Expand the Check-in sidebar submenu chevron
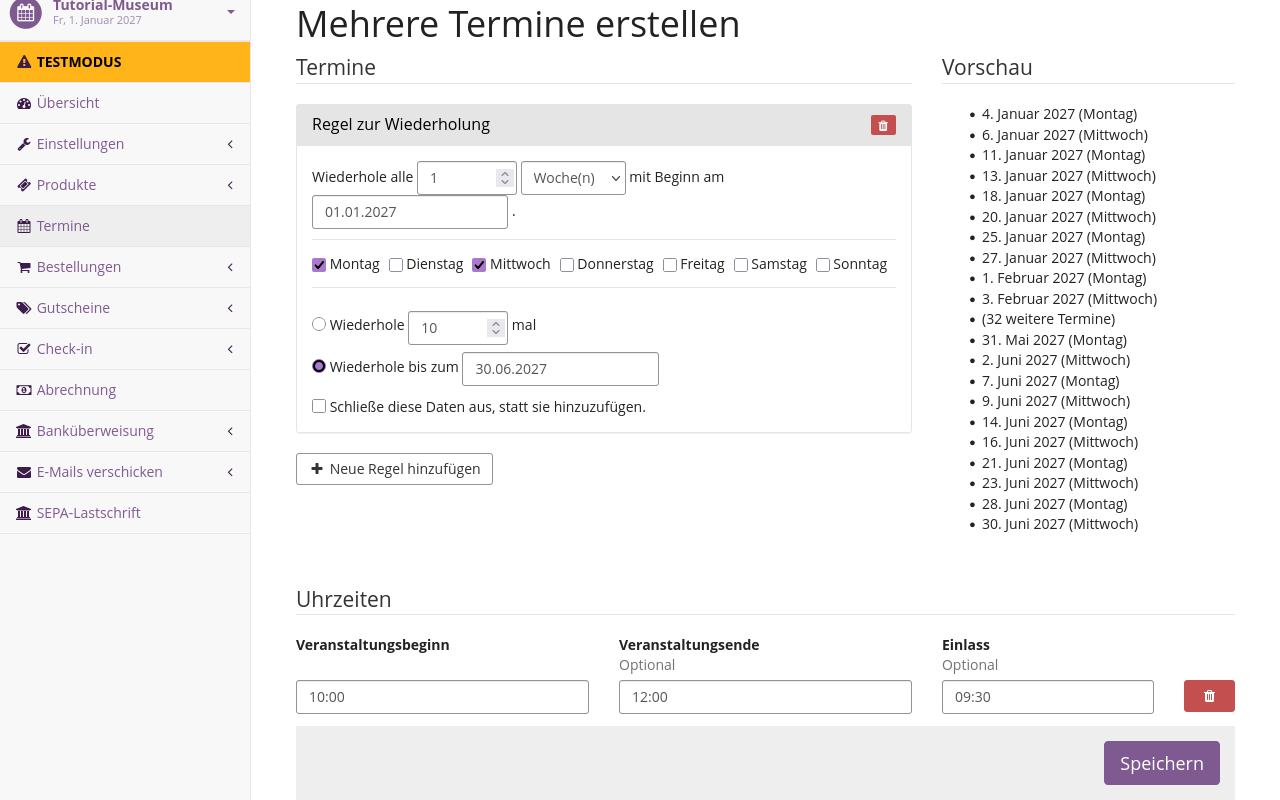This screenshot has height=800, width=1280. (x=230, y=349)
